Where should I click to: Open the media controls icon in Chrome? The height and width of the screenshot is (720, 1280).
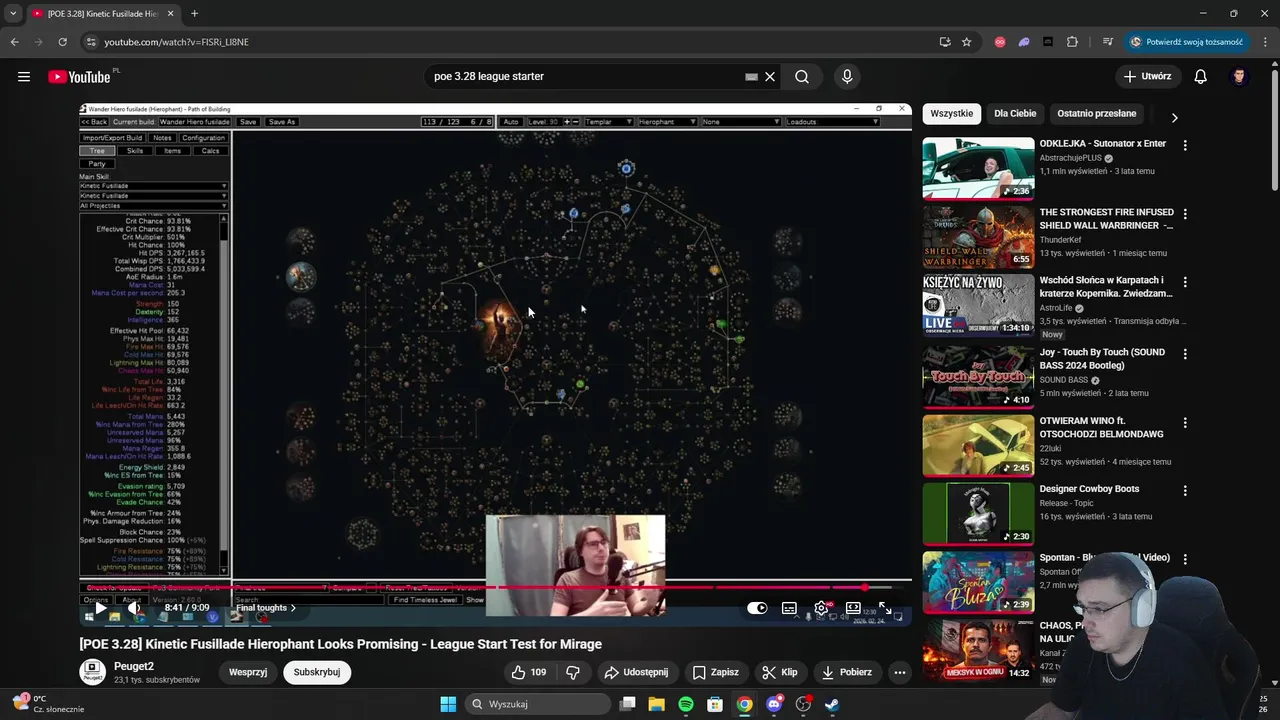point(1108,42)
